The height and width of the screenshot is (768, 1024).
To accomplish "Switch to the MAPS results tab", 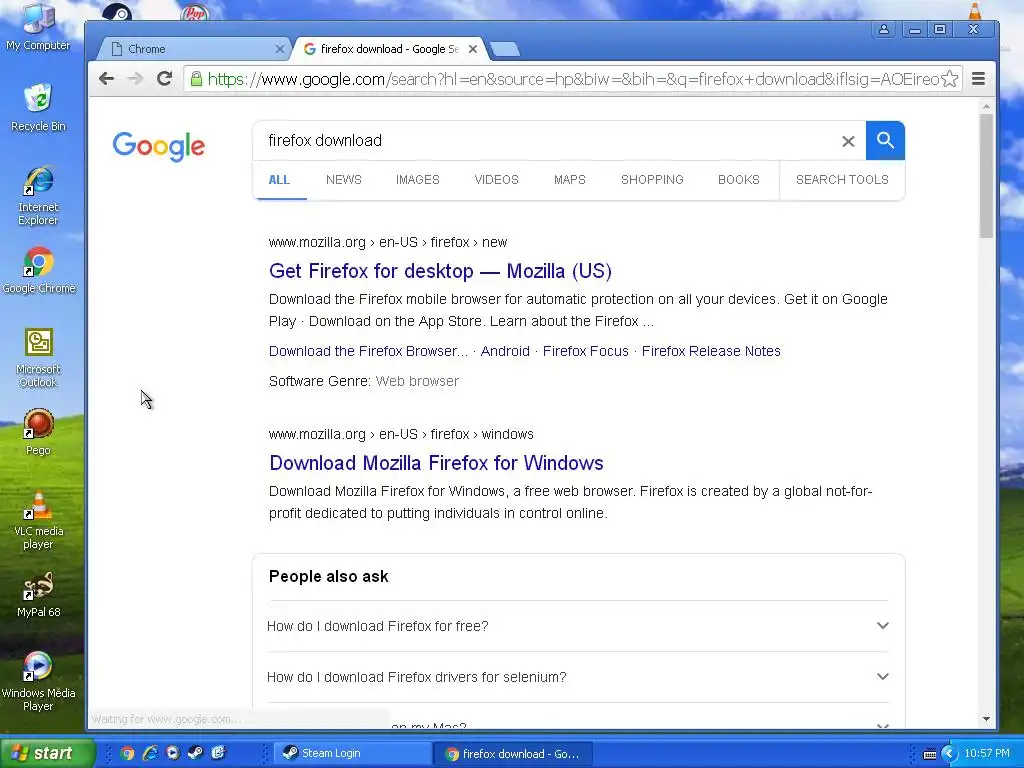I will tap(569, 180).
